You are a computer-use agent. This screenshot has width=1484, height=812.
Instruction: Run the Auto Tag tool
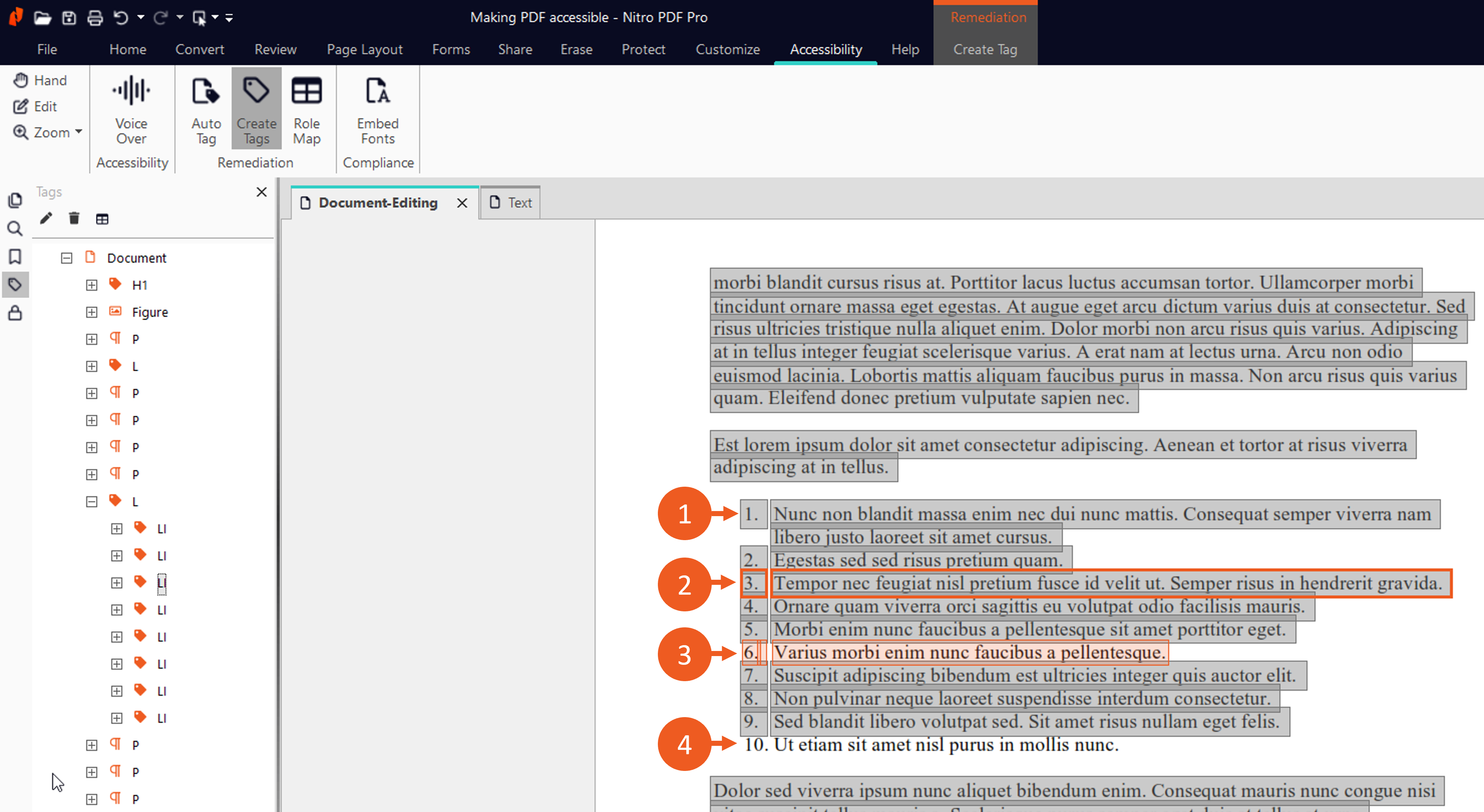click(x=206, y=110)
